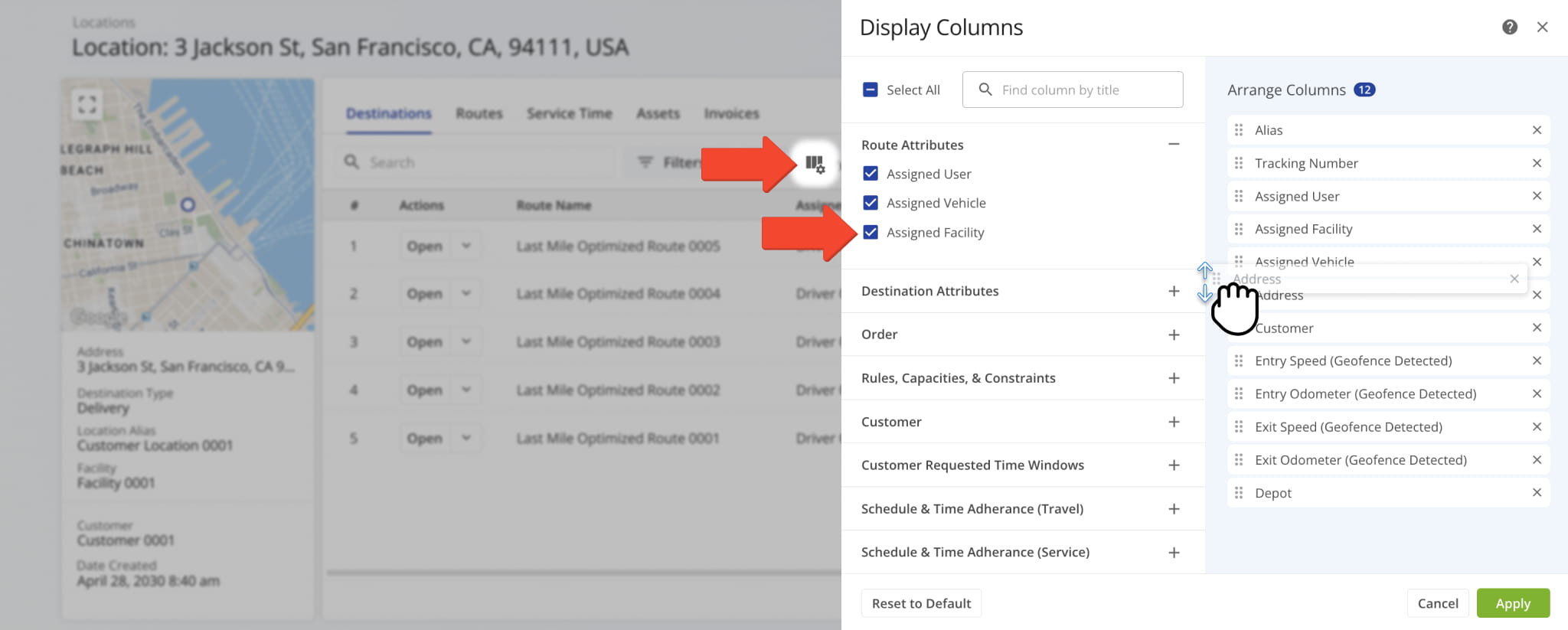Remove Exit Speed (Geofence Detected) column

pyautogui.click(x=1536, y=426)
